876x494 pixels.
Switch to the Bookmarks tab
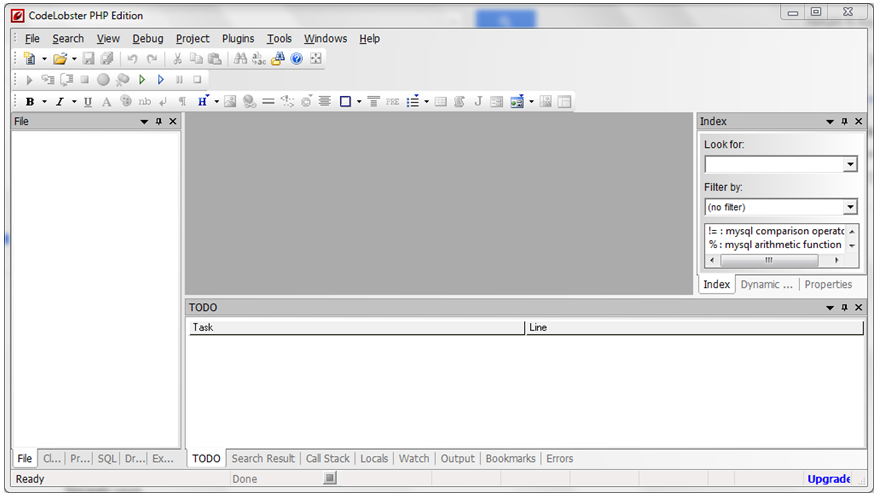click(511, 459)
